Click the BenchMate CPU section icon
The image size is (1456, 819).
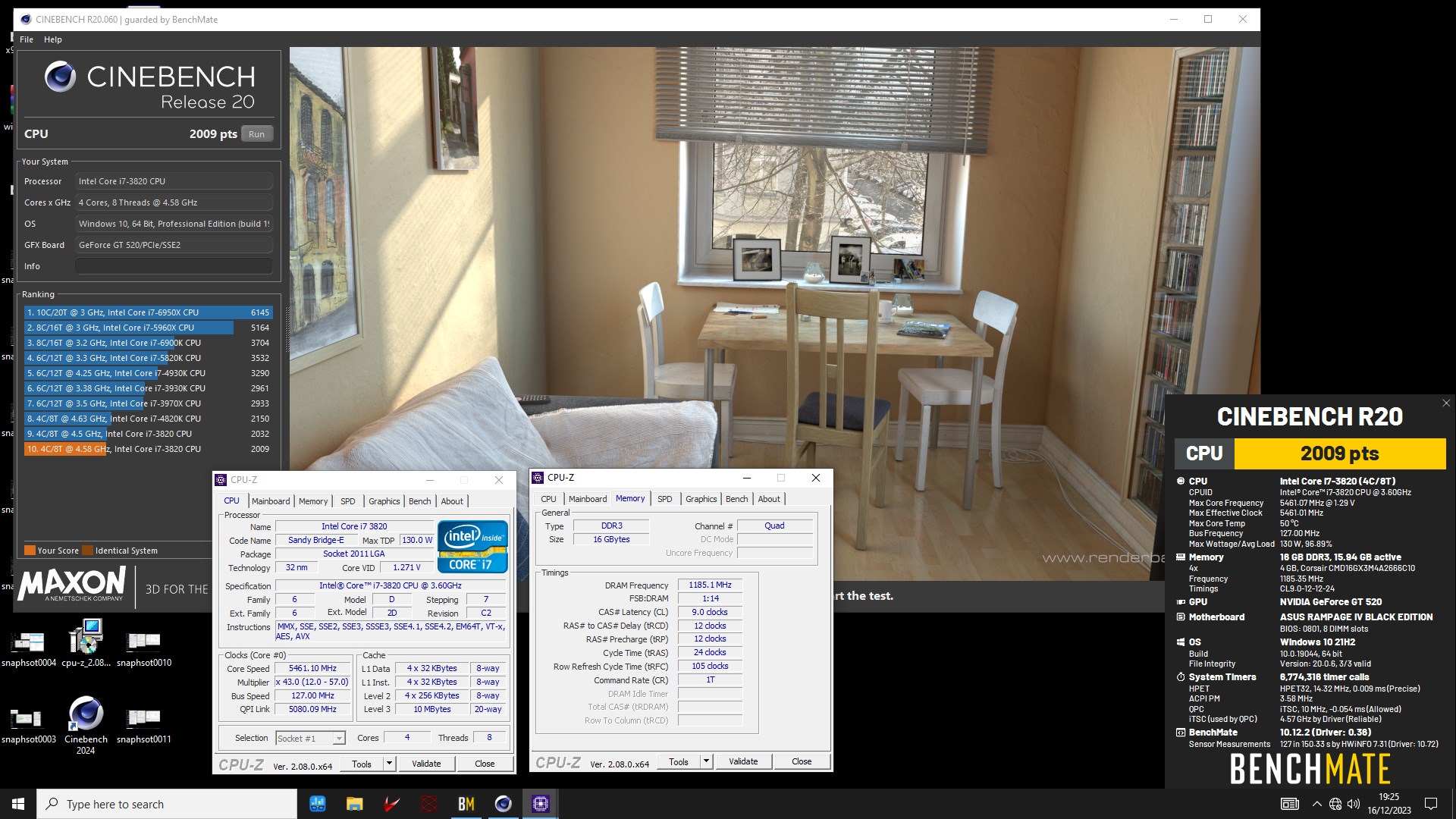click(1181, 482)
